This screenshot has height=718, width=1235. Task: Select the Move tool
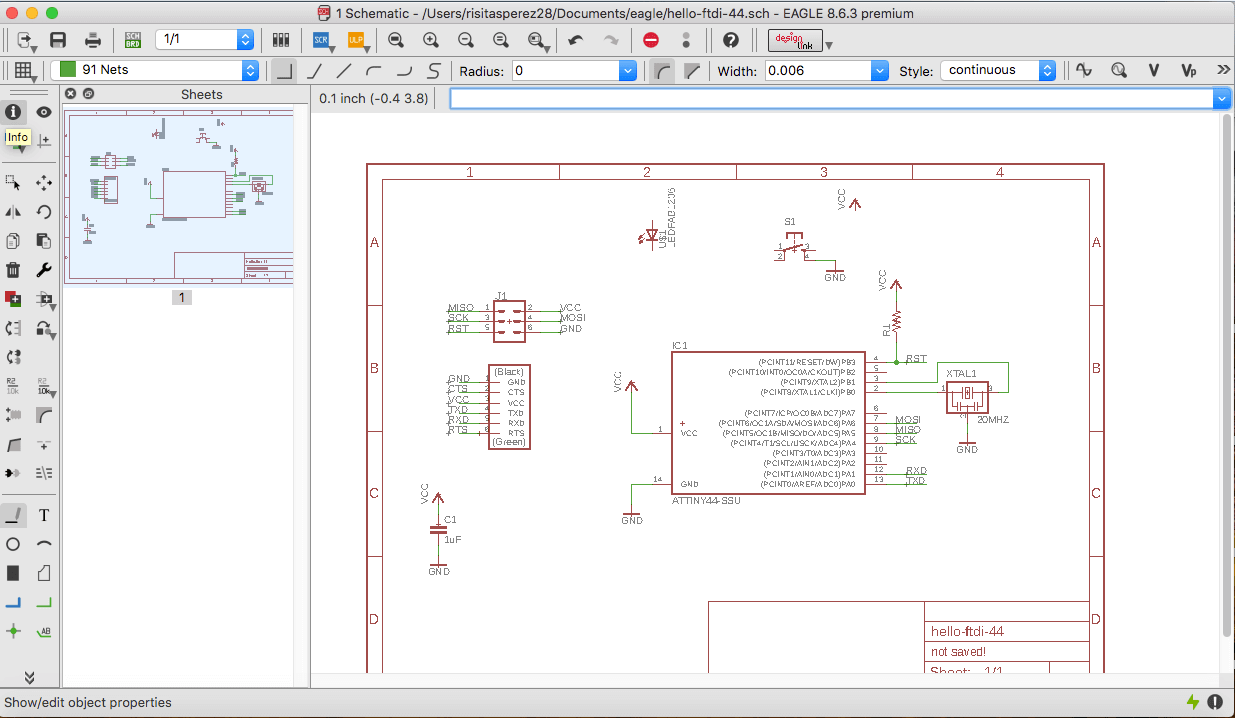[44, 182]
